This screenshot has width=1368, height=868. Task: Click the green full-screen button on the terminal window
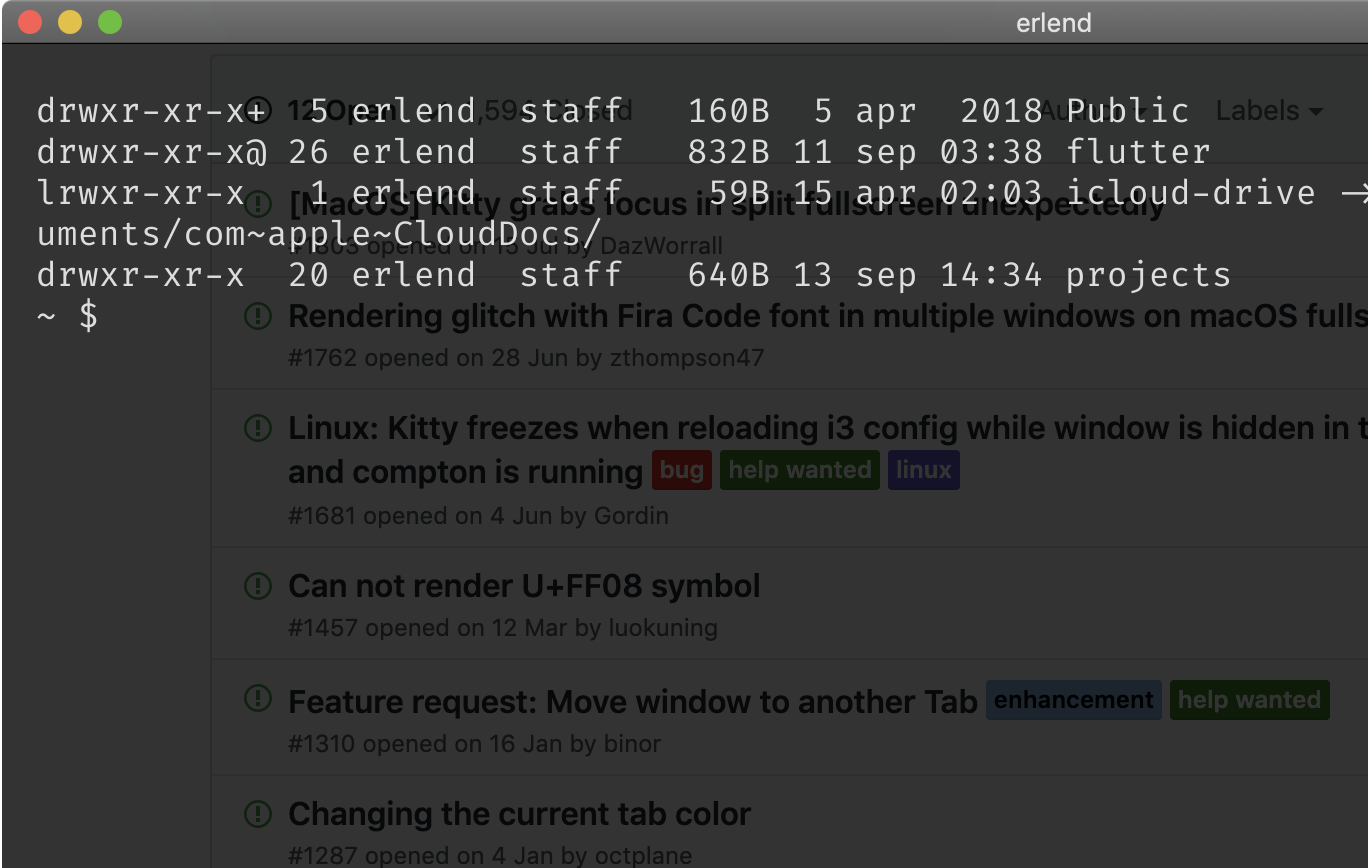click(x=110, y=21)
